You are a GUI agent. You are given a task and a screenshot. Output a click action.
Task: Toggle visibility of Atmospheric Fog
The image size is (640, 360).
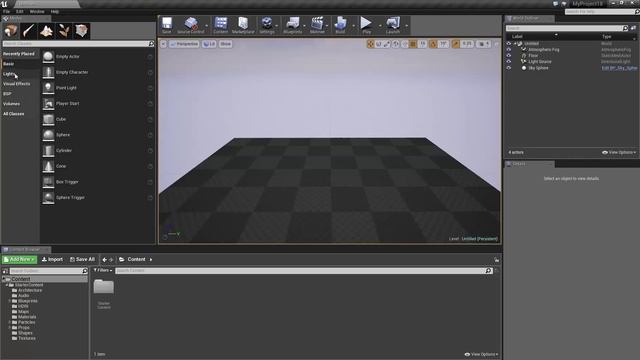tap(509, 49)
